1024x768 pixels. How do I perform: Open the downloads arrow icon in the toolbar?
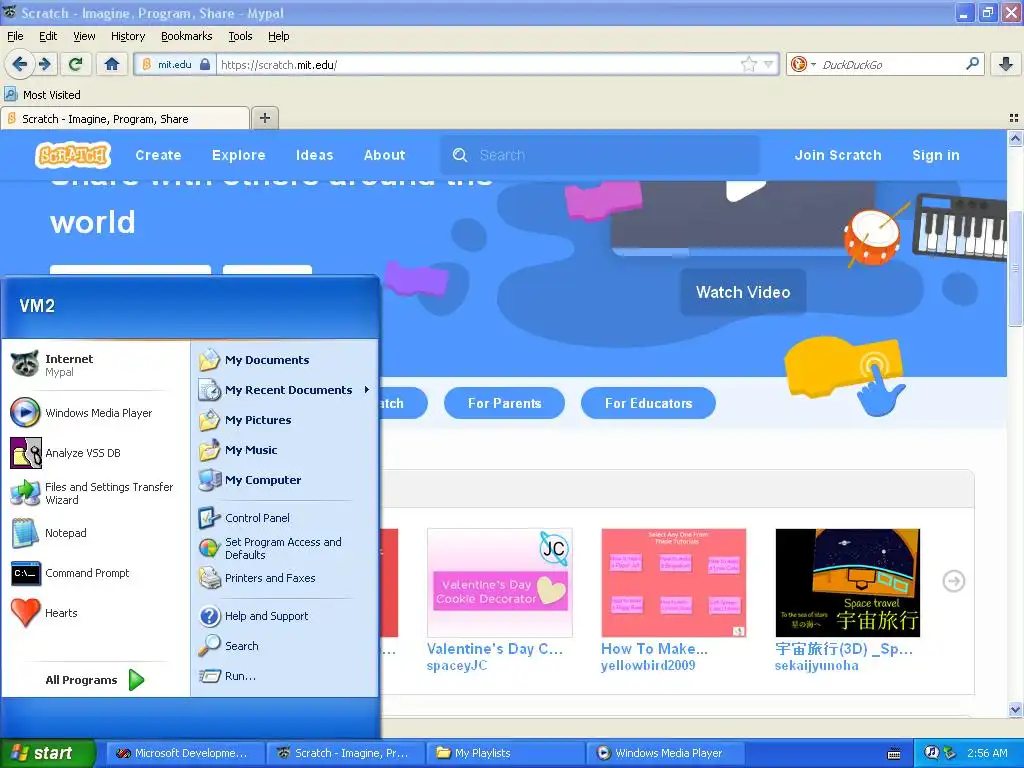[x=1006, y=64]
